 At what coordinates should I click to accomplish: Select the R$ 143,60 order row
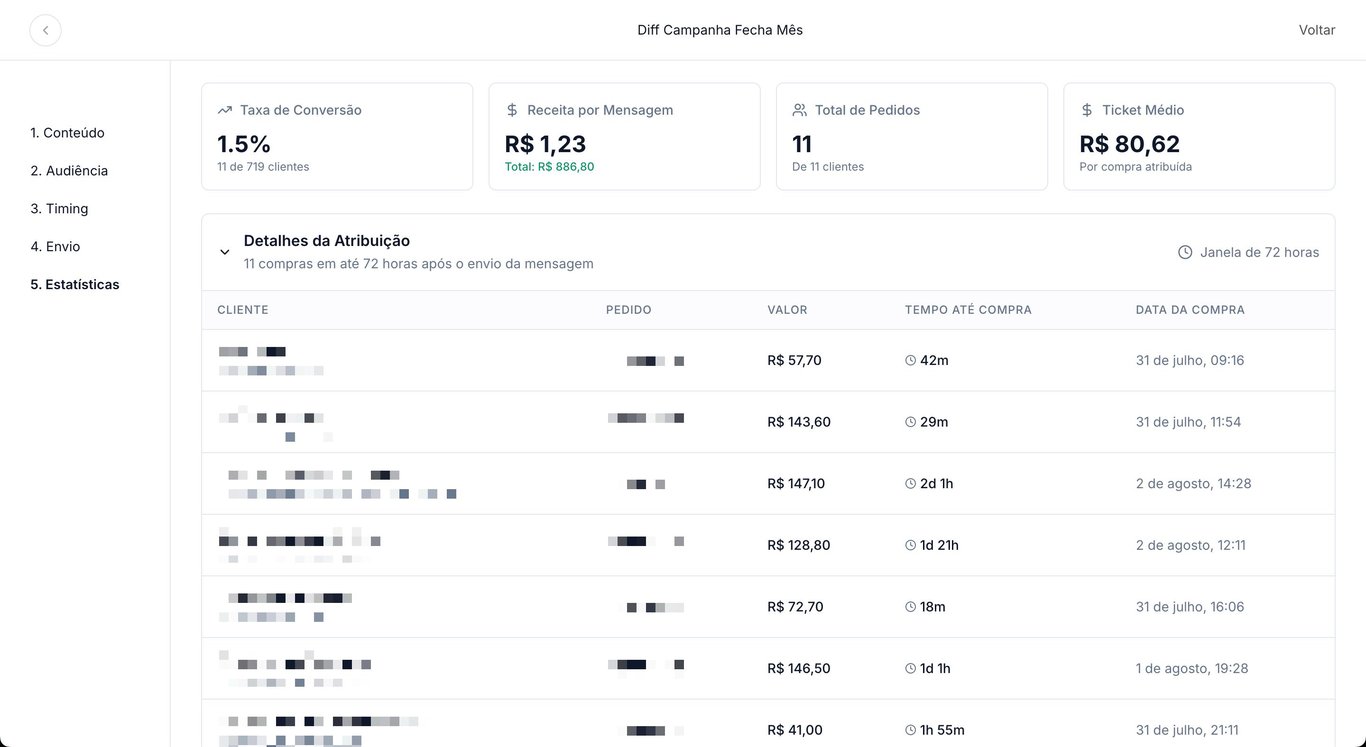tap(768, 422)
